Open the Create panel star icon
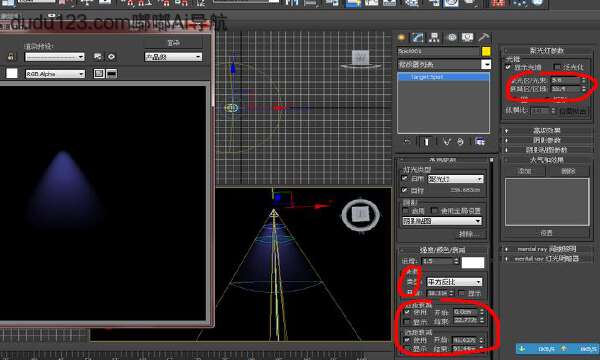Image resolution: width=600 pixels, height=360 pixels. point(401,37)
